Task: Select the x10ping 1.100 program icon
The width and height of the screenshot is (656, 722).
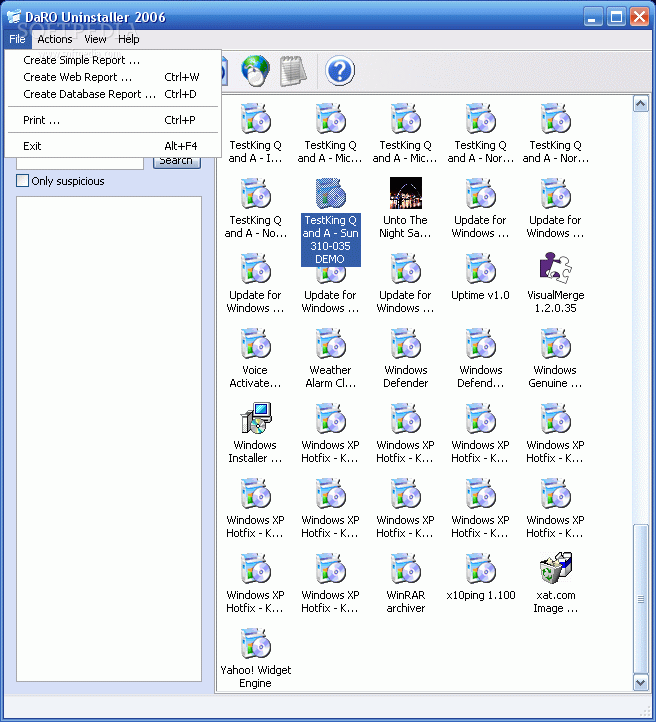Action: coord(481,569)
